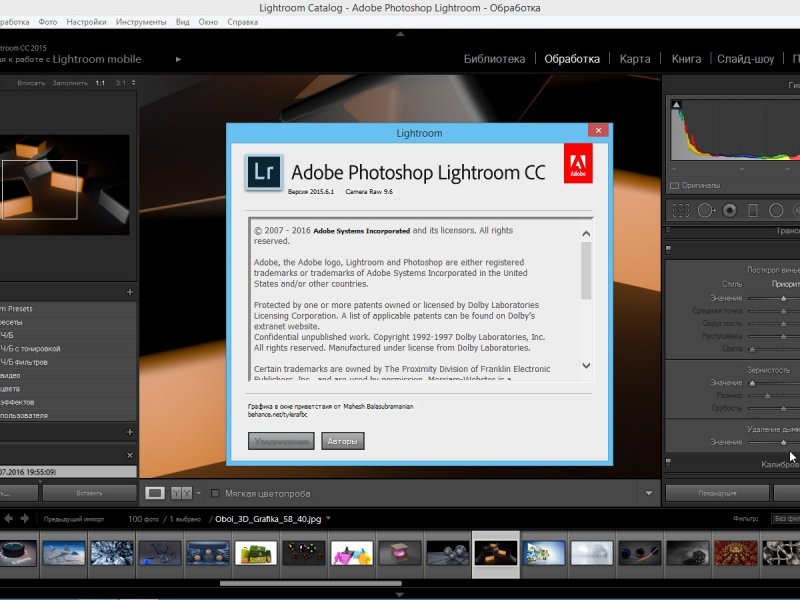Select the Red Eye Correction tool
The image size is (800, 600).
click(730, 210)
